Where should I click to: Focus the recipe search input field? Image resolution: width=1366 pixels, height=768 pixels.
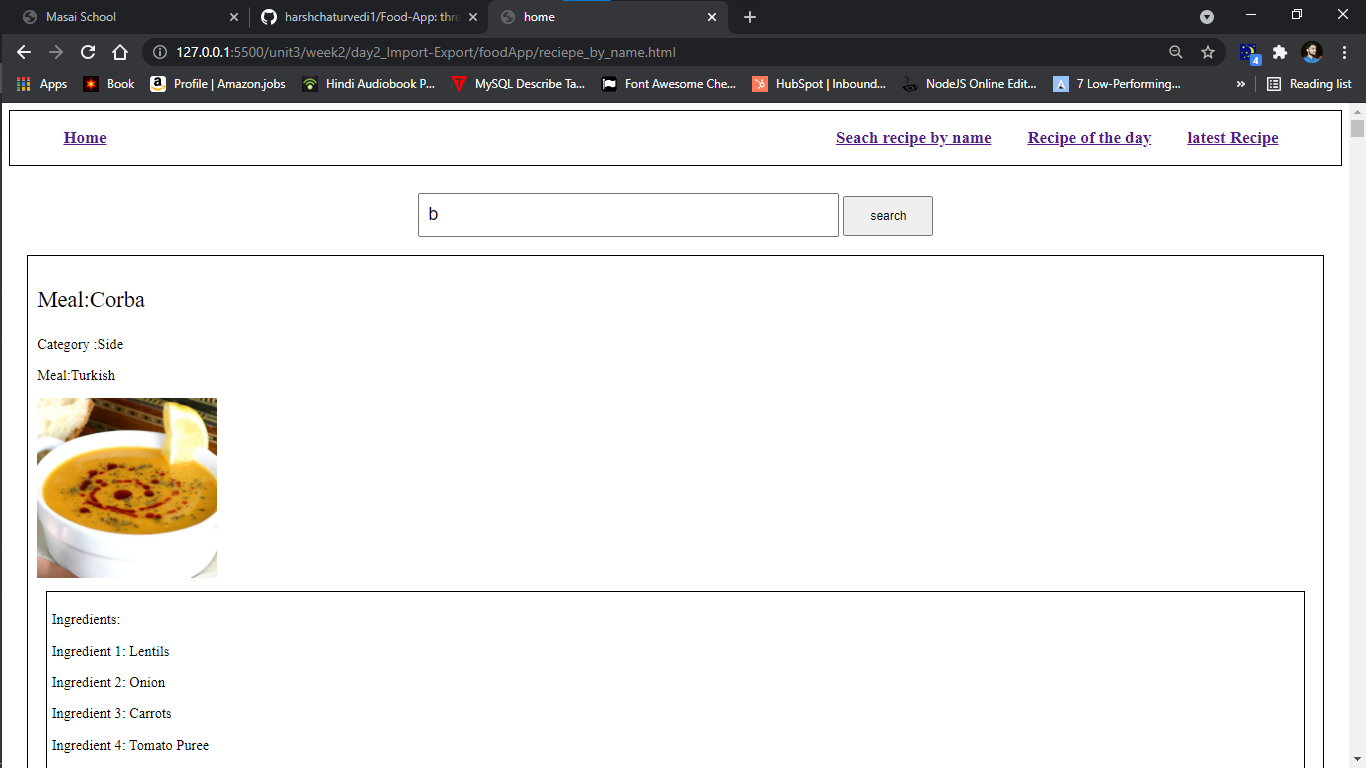pyautogui.click(x=628, y=215)
